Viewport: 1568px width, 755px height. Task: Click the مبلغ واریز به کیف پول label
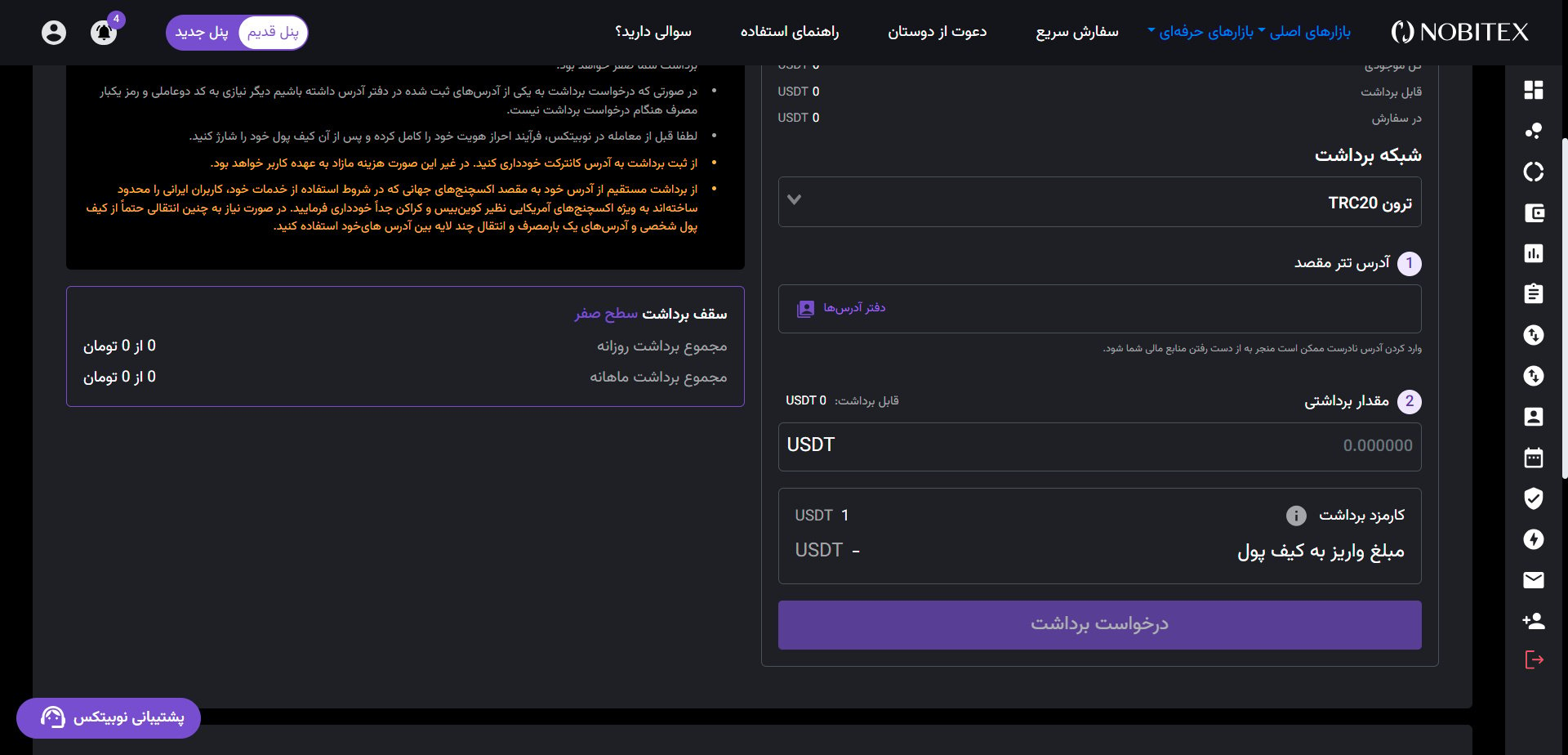point(1321,552)
